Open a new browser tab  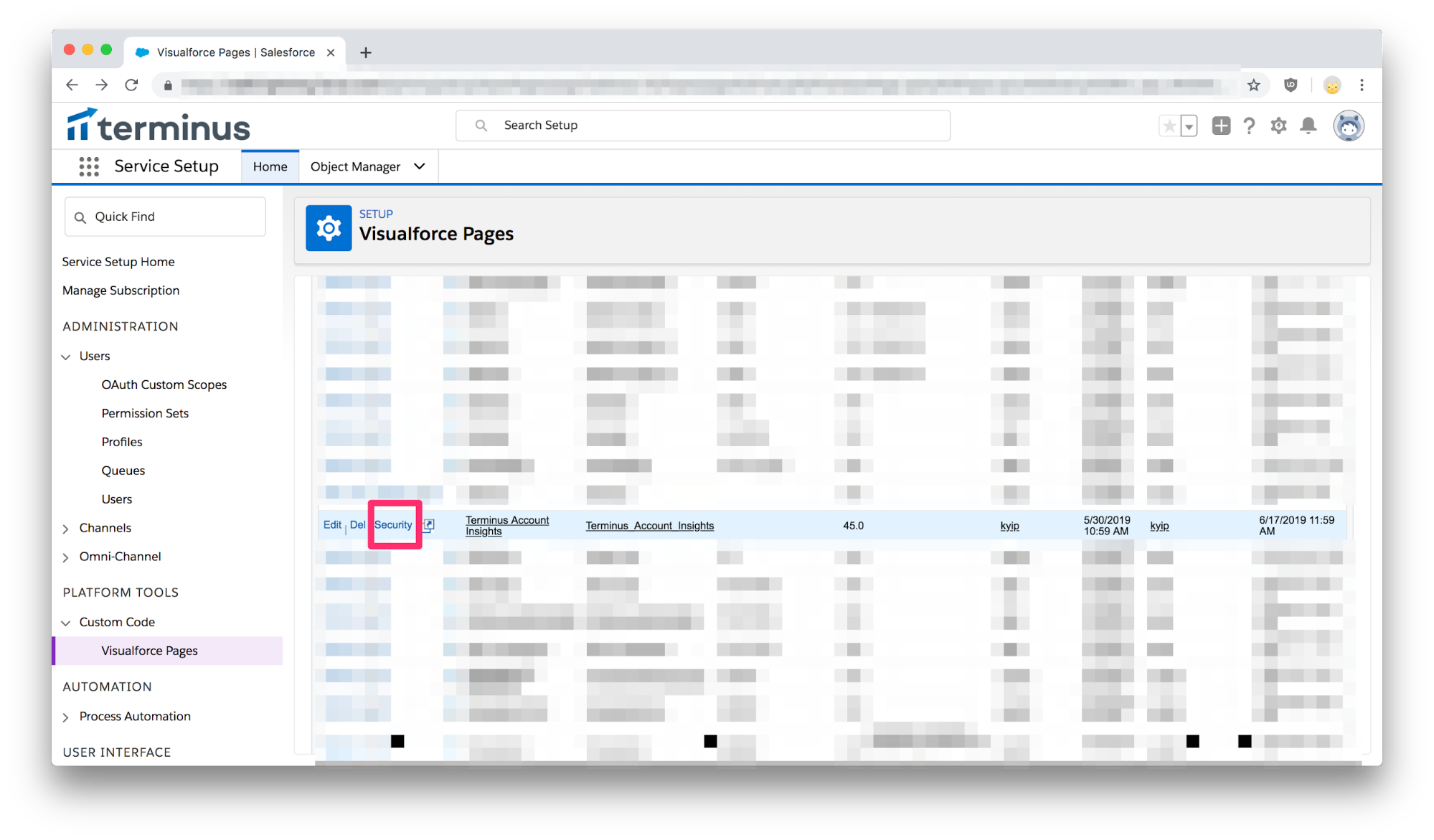click(x=366, y=52)
